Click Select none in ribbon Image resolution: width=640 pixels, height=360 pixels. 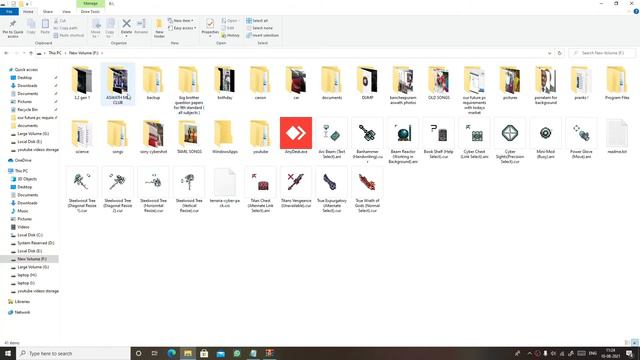[x=259, y=28]
